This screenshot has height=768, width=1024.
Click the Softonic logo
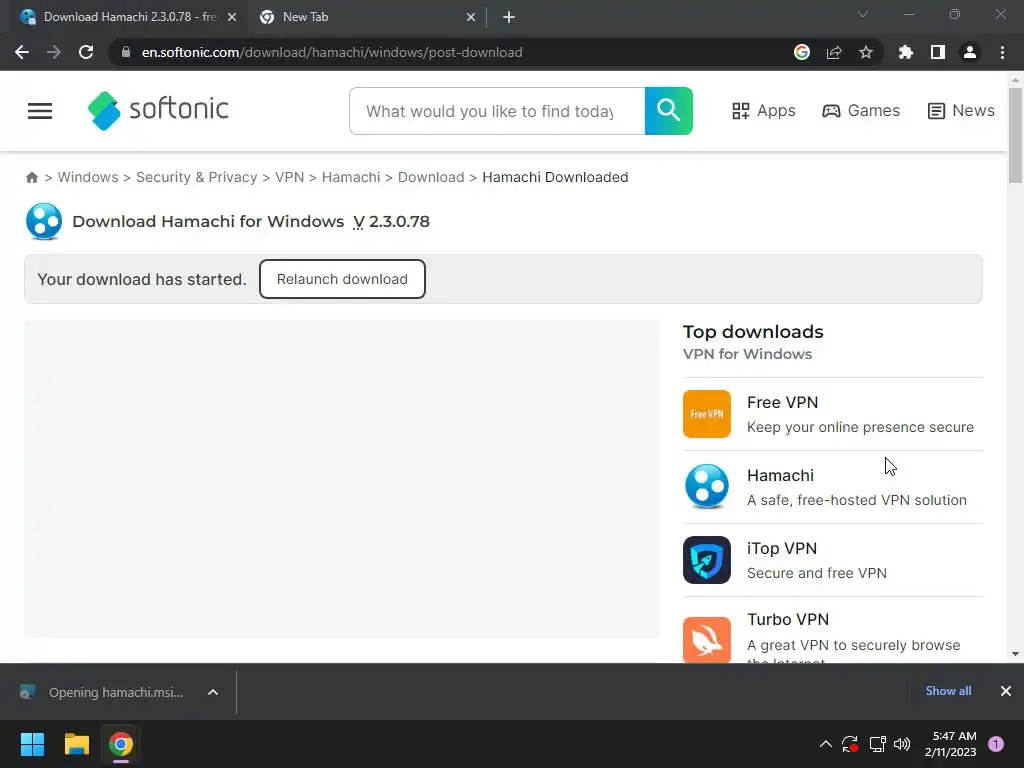click(x=158, y=110)
